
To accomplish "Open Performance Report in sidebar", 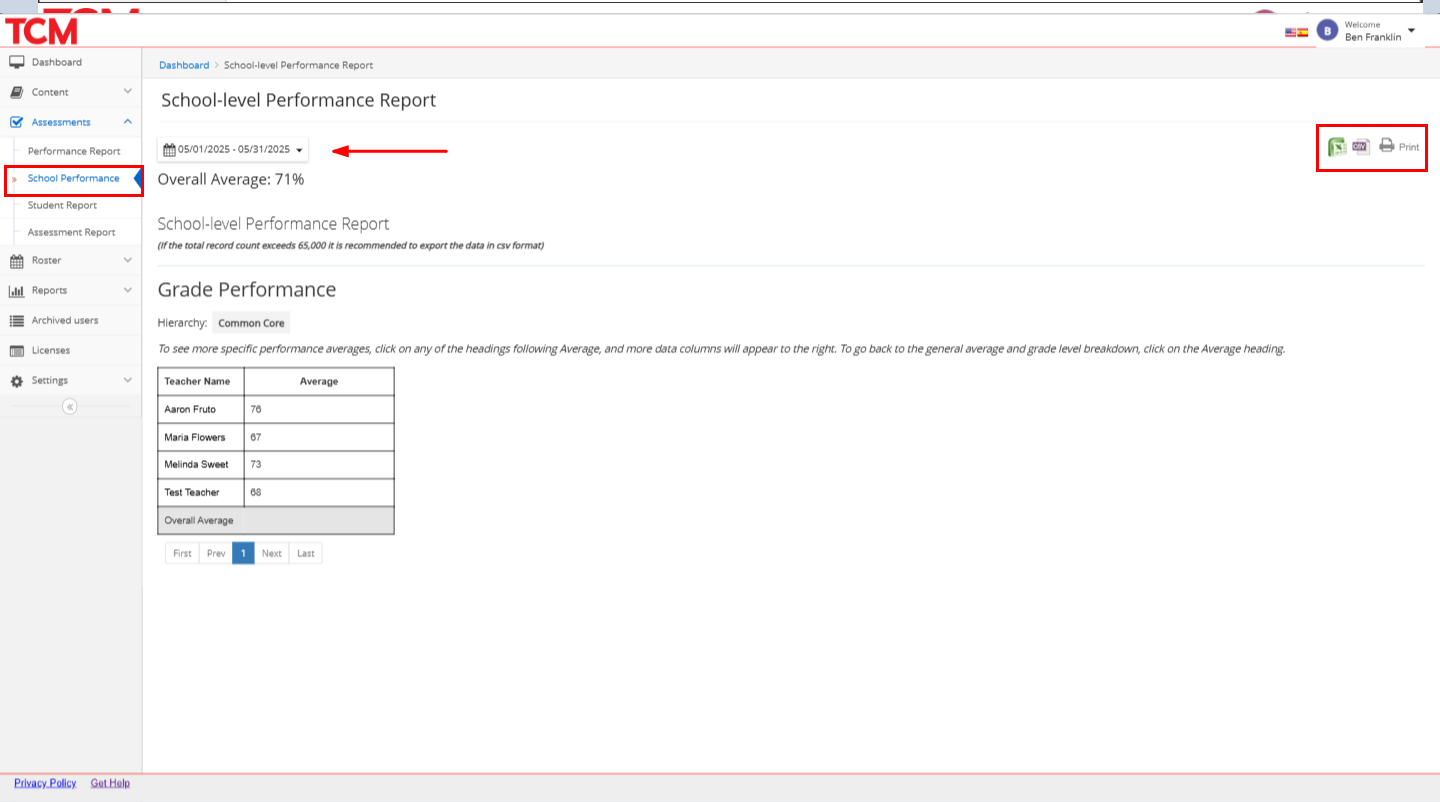I will (x=74, y=151).
